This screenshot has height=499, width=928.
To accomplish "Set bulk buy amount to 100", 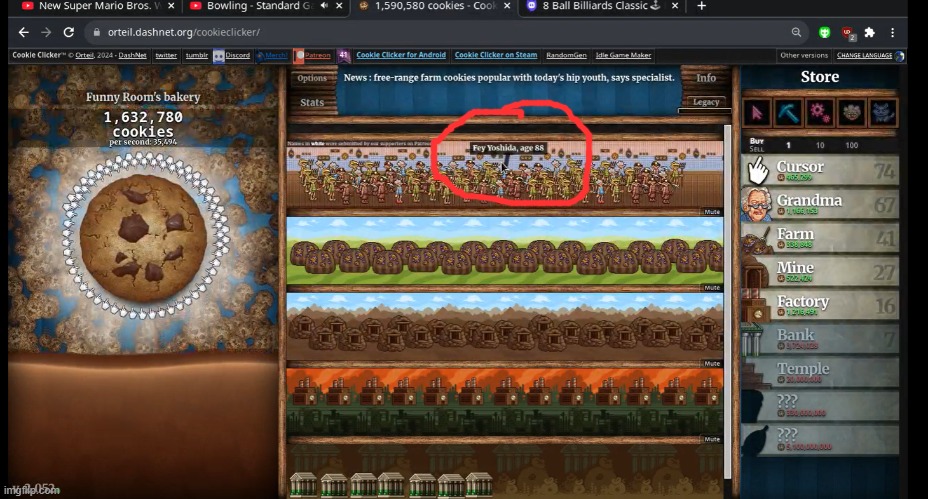I will pyautogui.click(x=851, y=145).
